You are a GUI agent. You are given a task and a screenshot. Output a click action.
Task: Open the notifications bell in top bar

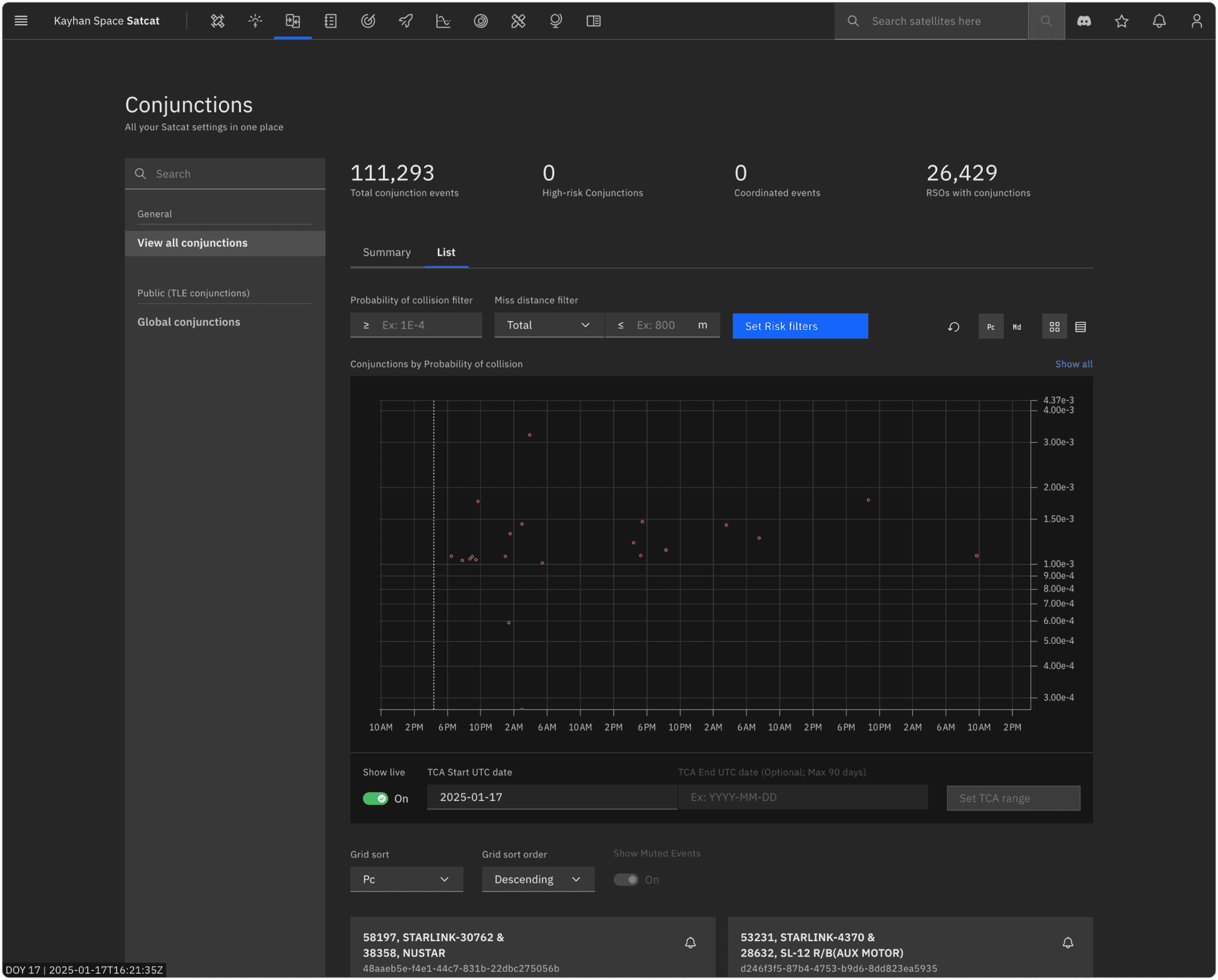[1159, 21]
